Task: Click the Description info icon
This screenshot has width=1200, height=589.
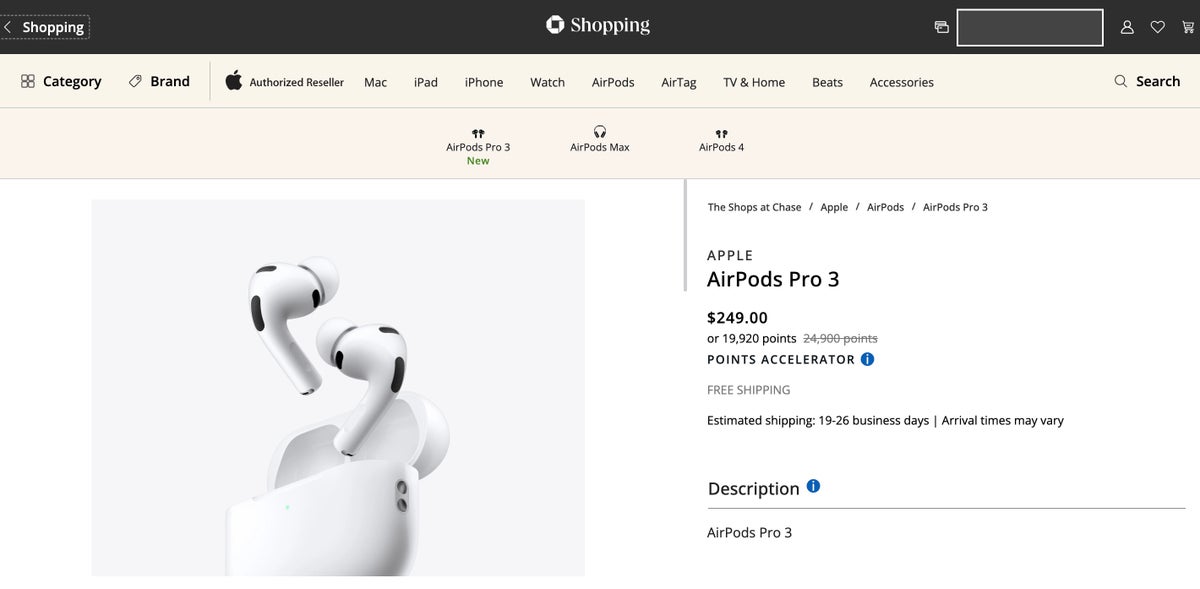Action: coord(813,486)
